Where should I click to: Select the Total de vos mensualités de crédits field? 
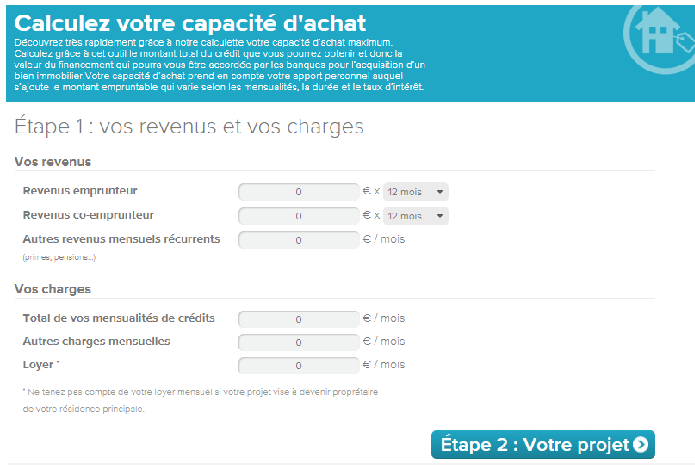(298, 319)
